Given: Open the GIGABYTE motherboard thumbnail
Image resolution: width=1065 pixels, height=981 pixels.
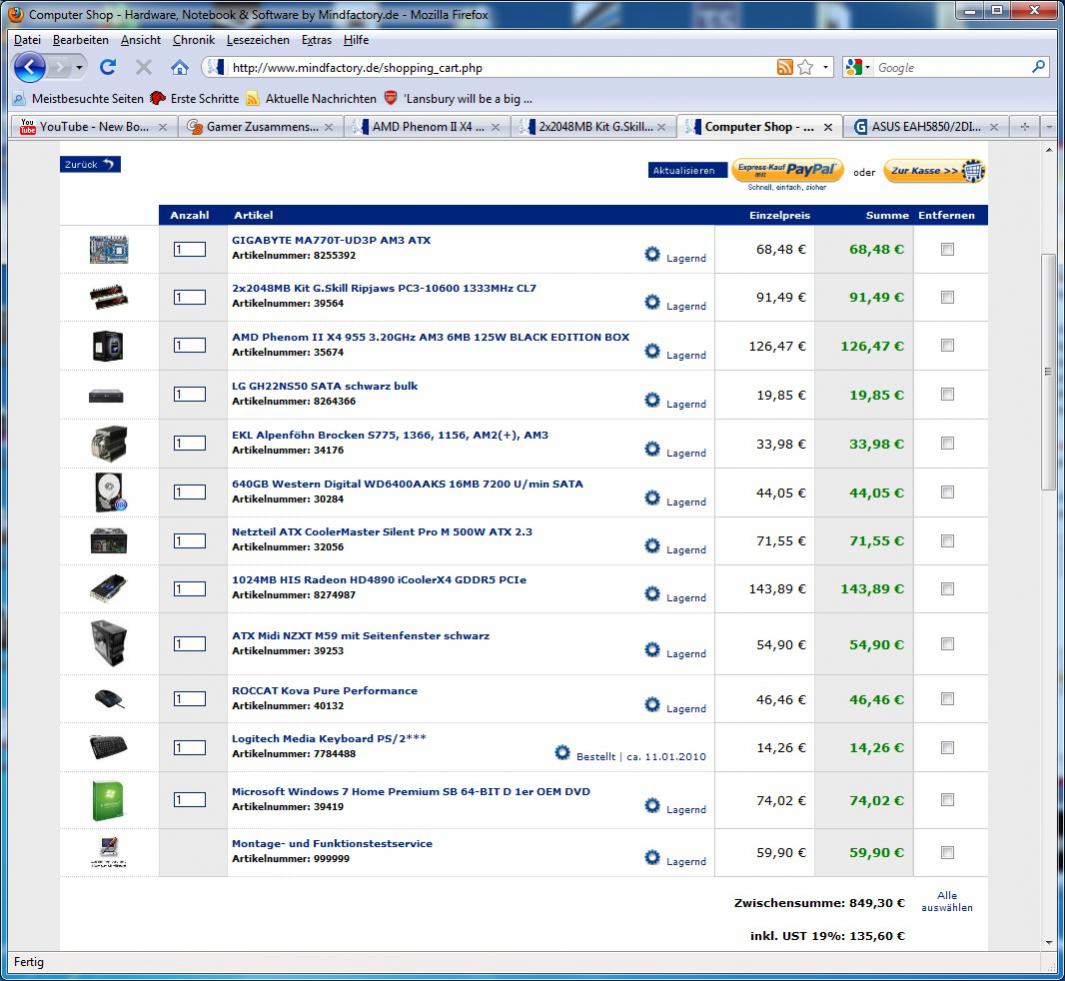Looking at the screenshot, I should [x=109, y=249].
